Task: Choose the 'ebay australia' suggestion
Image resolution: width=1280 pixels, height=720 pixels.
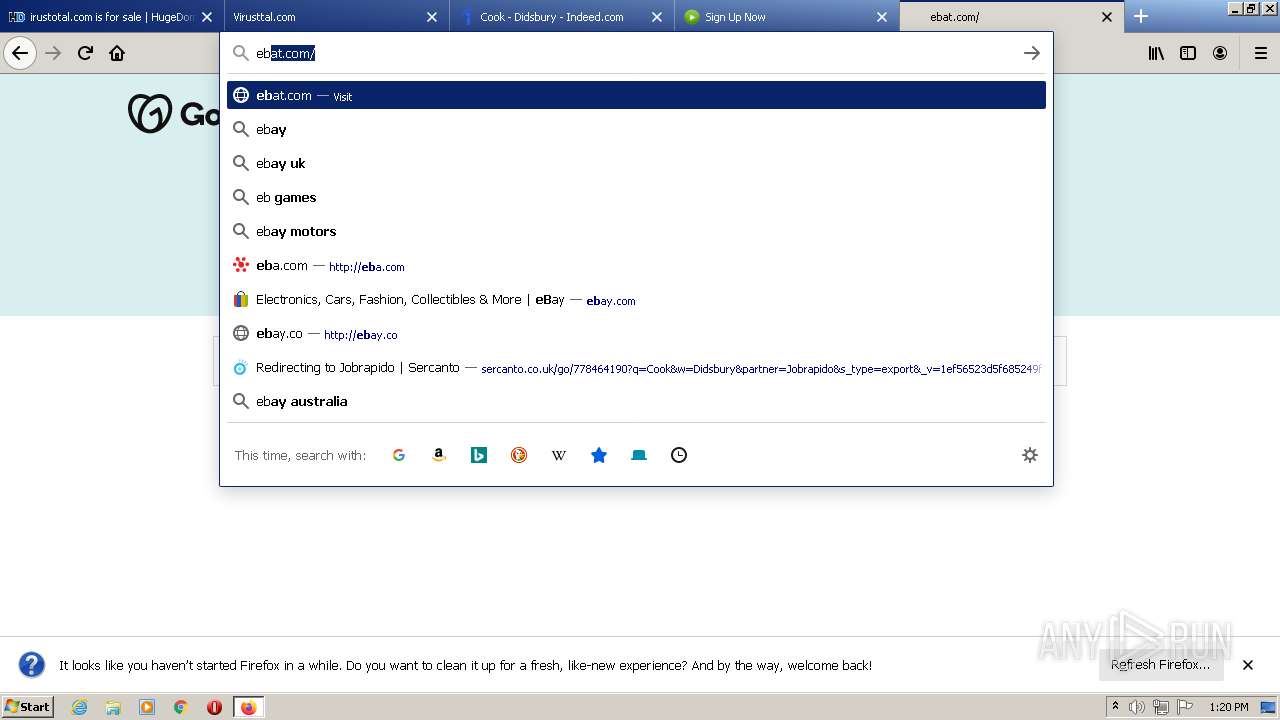Action: click(x=636, y=401)
